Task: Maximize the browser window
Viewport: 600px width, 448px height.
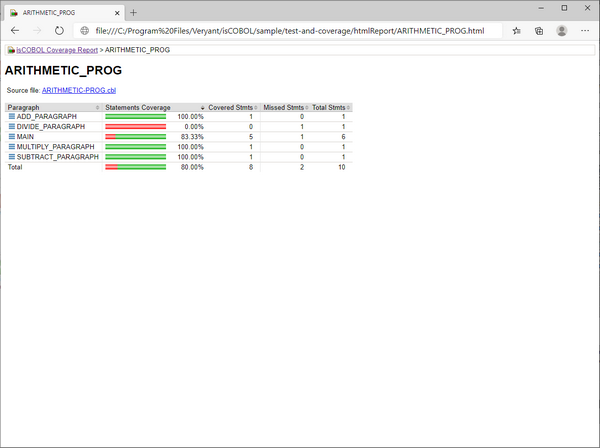Action: pyautogui.click(x=564, y=8)
